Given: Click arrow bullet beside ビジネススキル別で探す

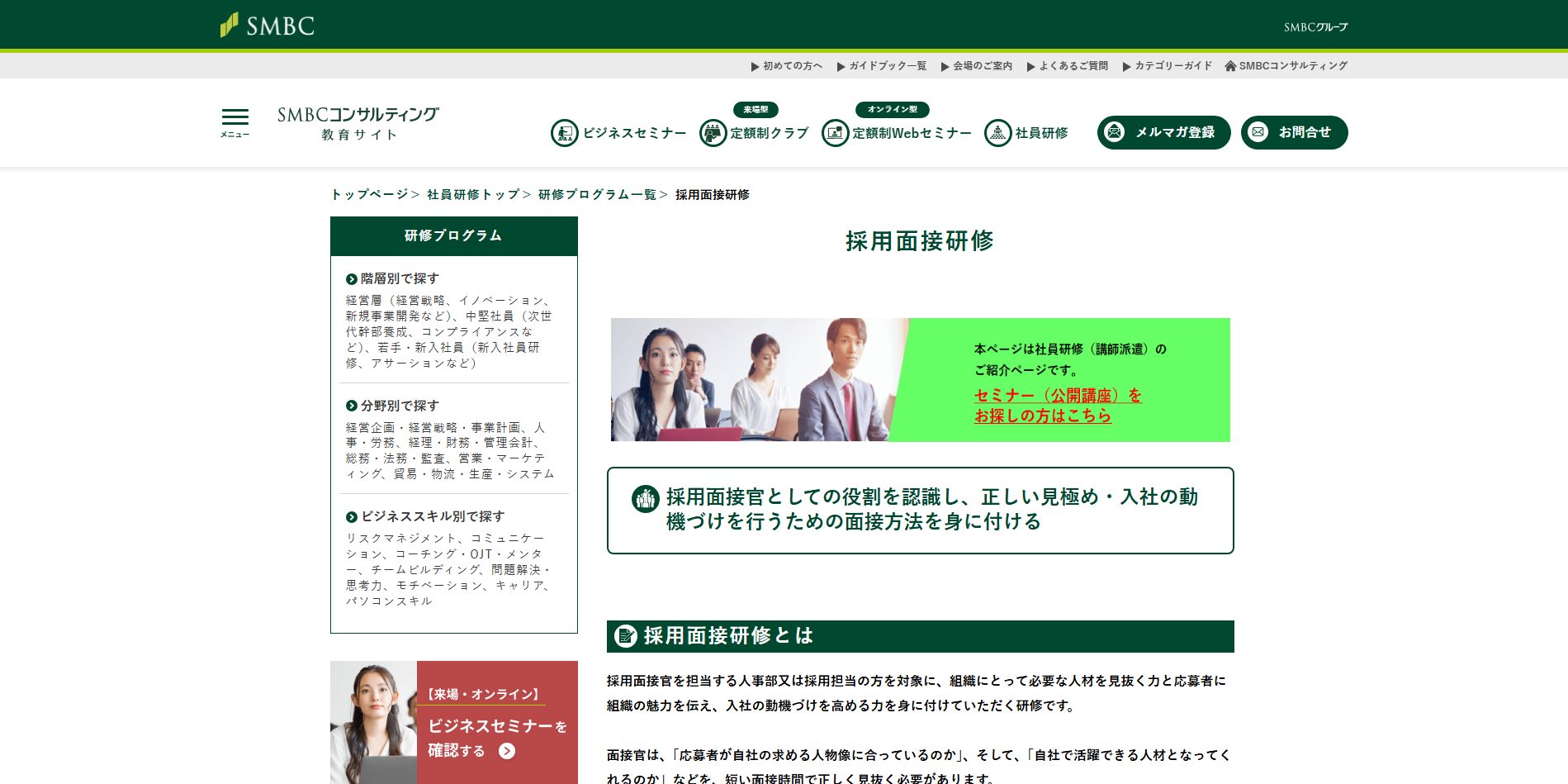Looking at the screenshot, I should (x=352, y=516).
